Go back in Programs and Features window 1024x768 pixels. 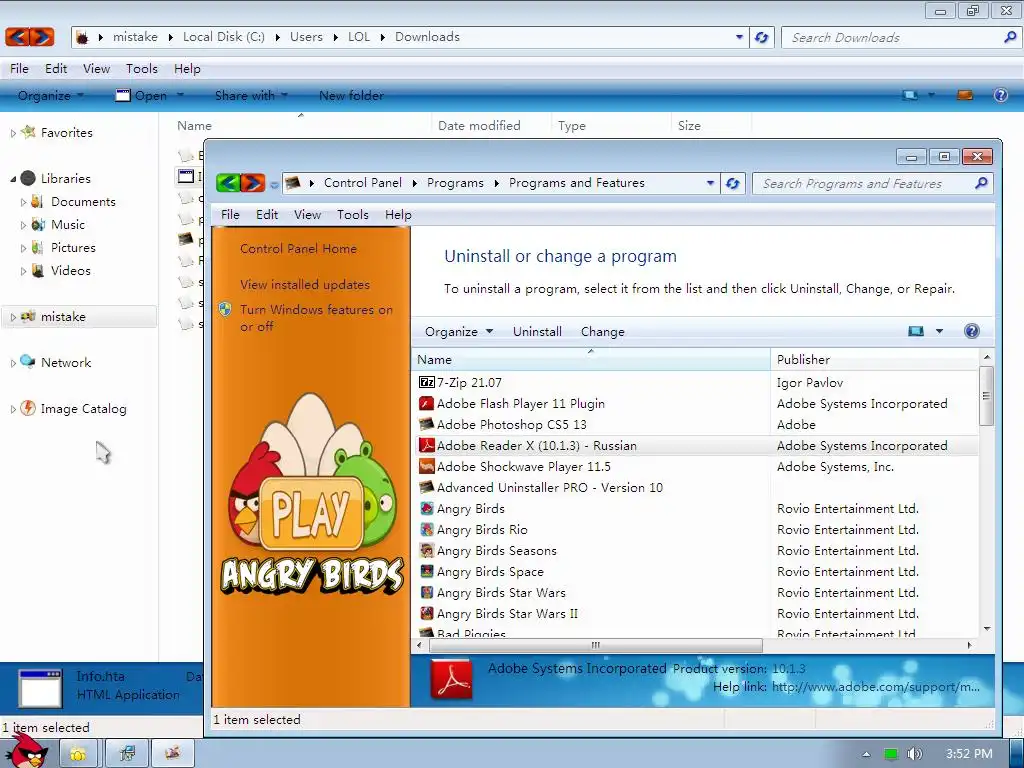(x=228, y=183)
